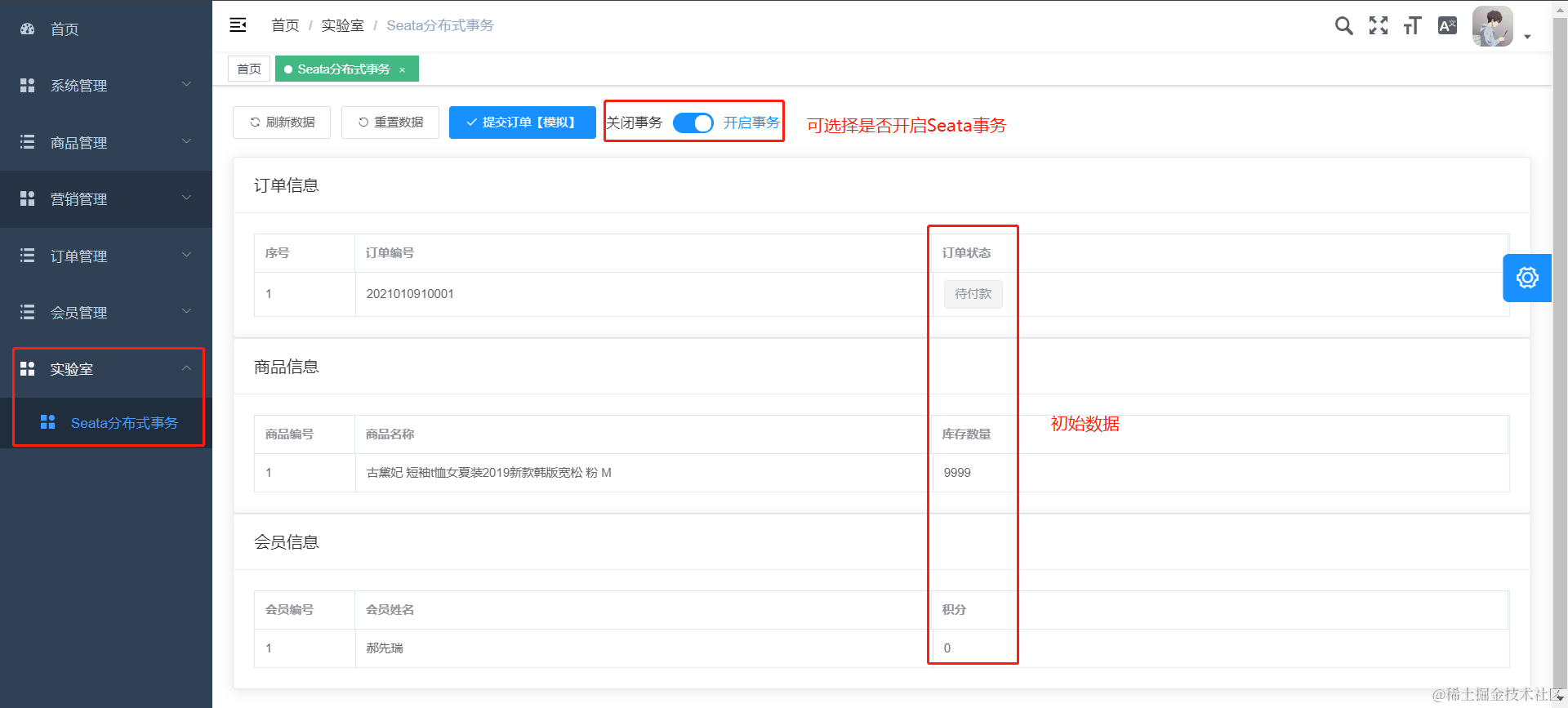Open the language translation icon
This screenshot has width=1568, height=708.
pos(1447,26)
